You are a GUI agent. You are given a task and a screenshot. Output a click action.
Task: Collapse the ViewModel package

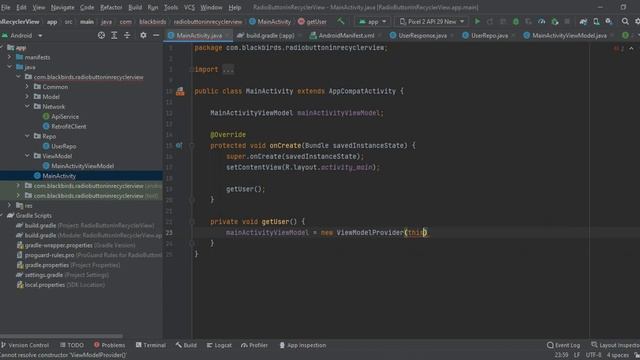pos(27,156)
